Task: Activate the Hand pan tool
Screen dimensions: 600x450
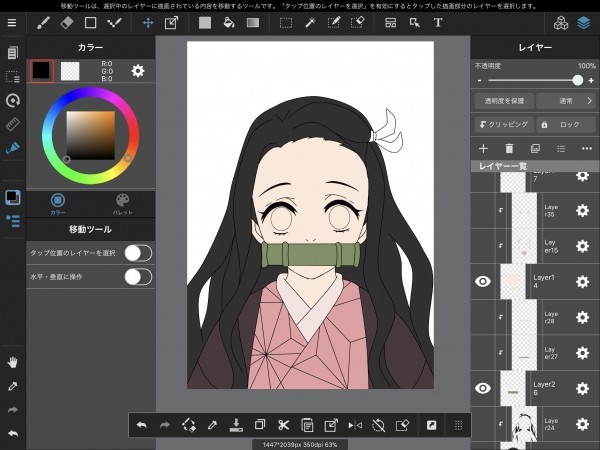Action: pyautogui.click(x=13, y=361)
